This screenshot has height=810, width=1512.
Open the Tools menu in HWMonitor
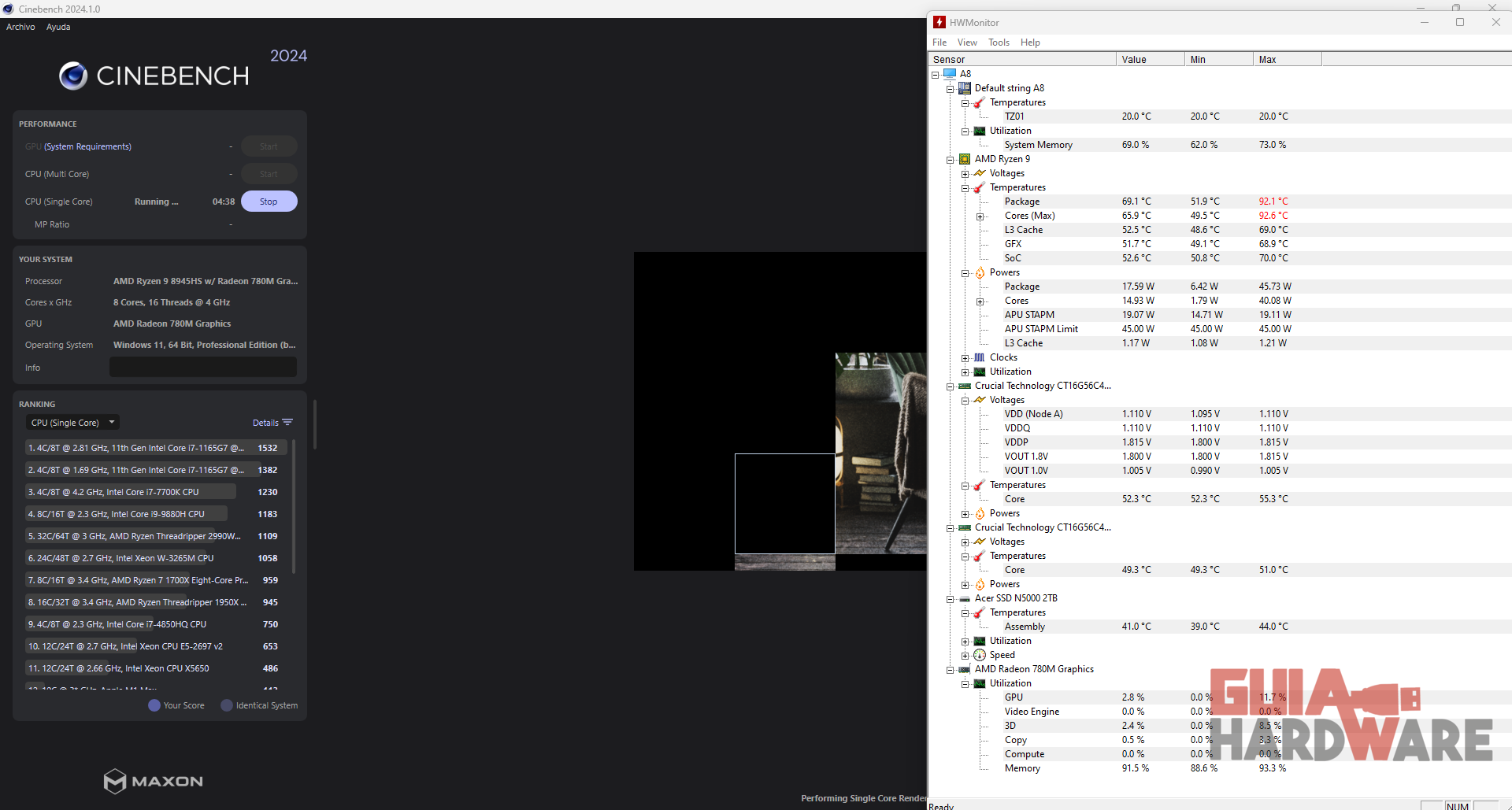(x=999, y=43)
